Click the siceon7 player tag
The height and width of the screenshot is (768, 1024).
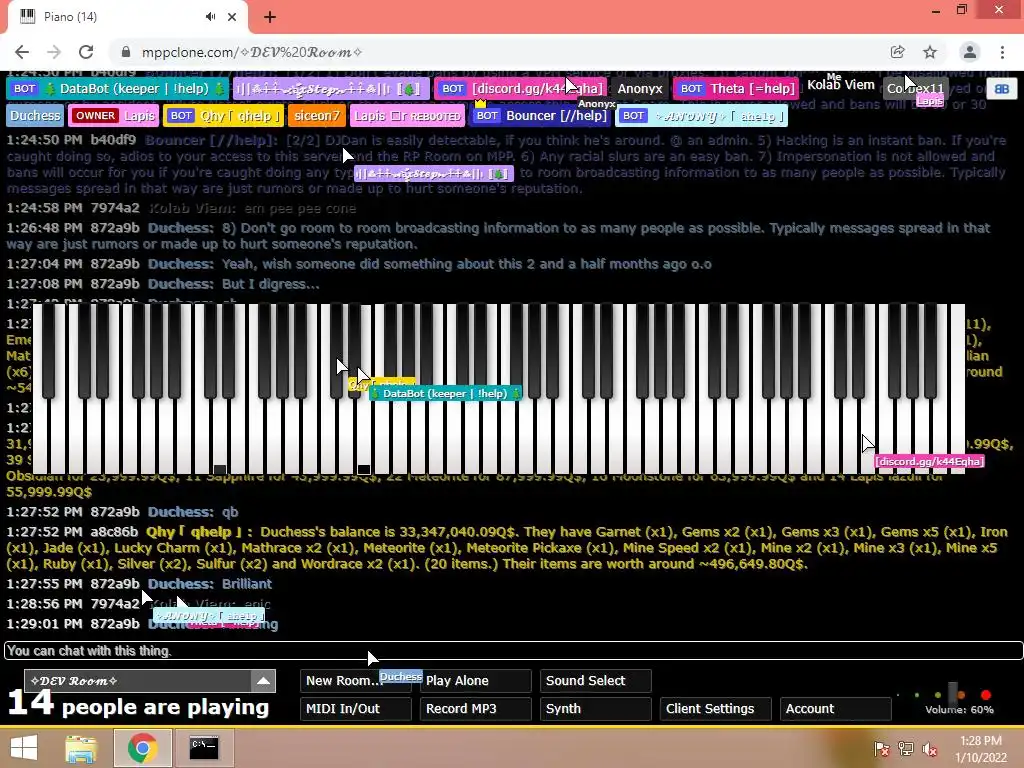tap(317, 116)
